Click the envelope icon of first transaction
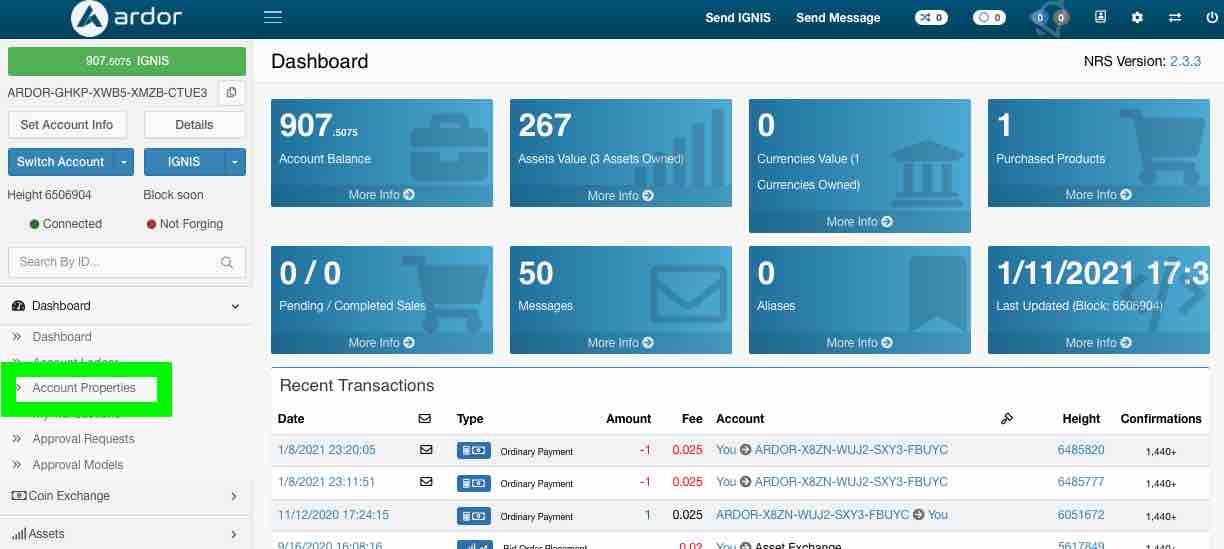Image resolution: width=1224 pixels, height=549 pixels. [x=426, y=450]
